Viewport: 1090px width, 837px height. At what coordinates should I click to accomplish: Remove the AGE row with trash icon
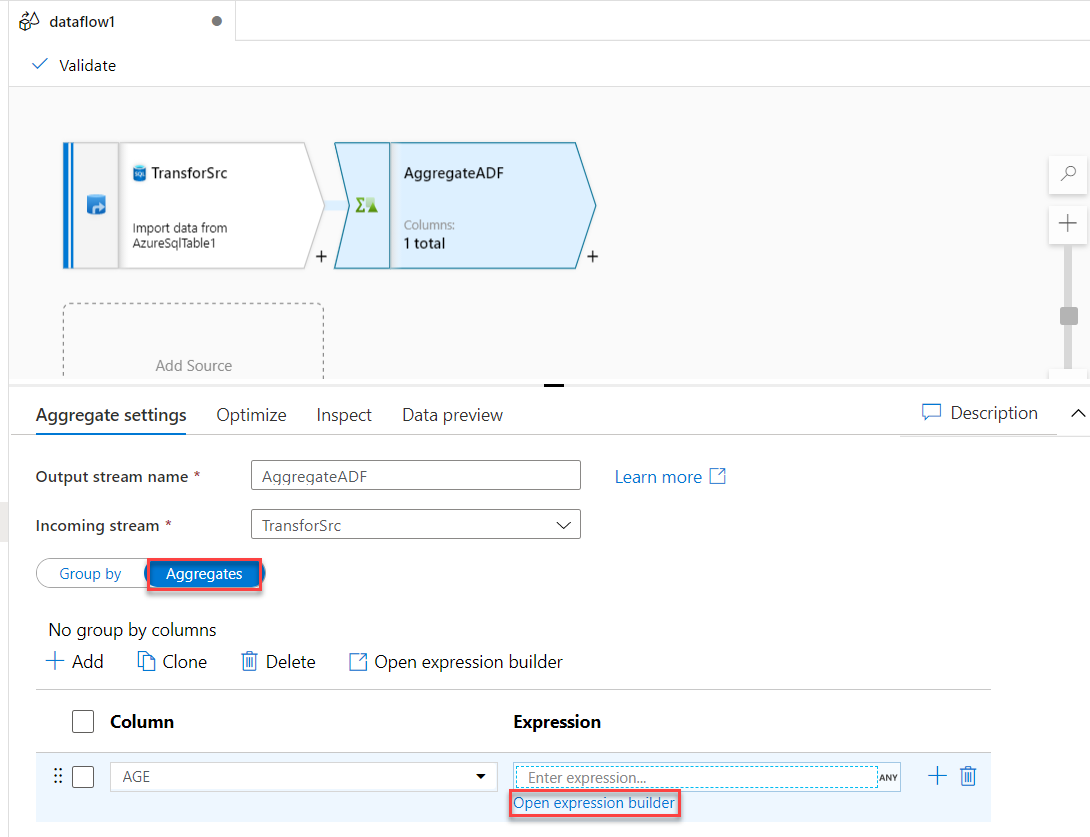(x=967, y=775)
